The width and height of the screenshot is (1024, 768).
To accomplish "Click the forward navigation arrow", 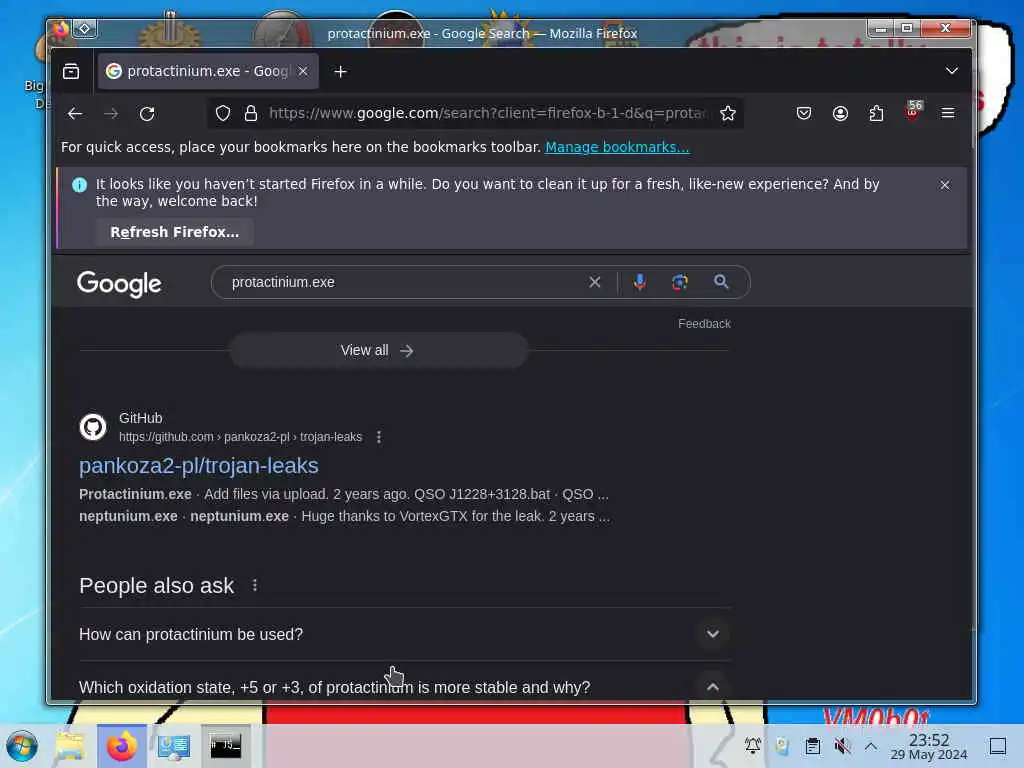I will pyautogui.click(x=111, y=114).
